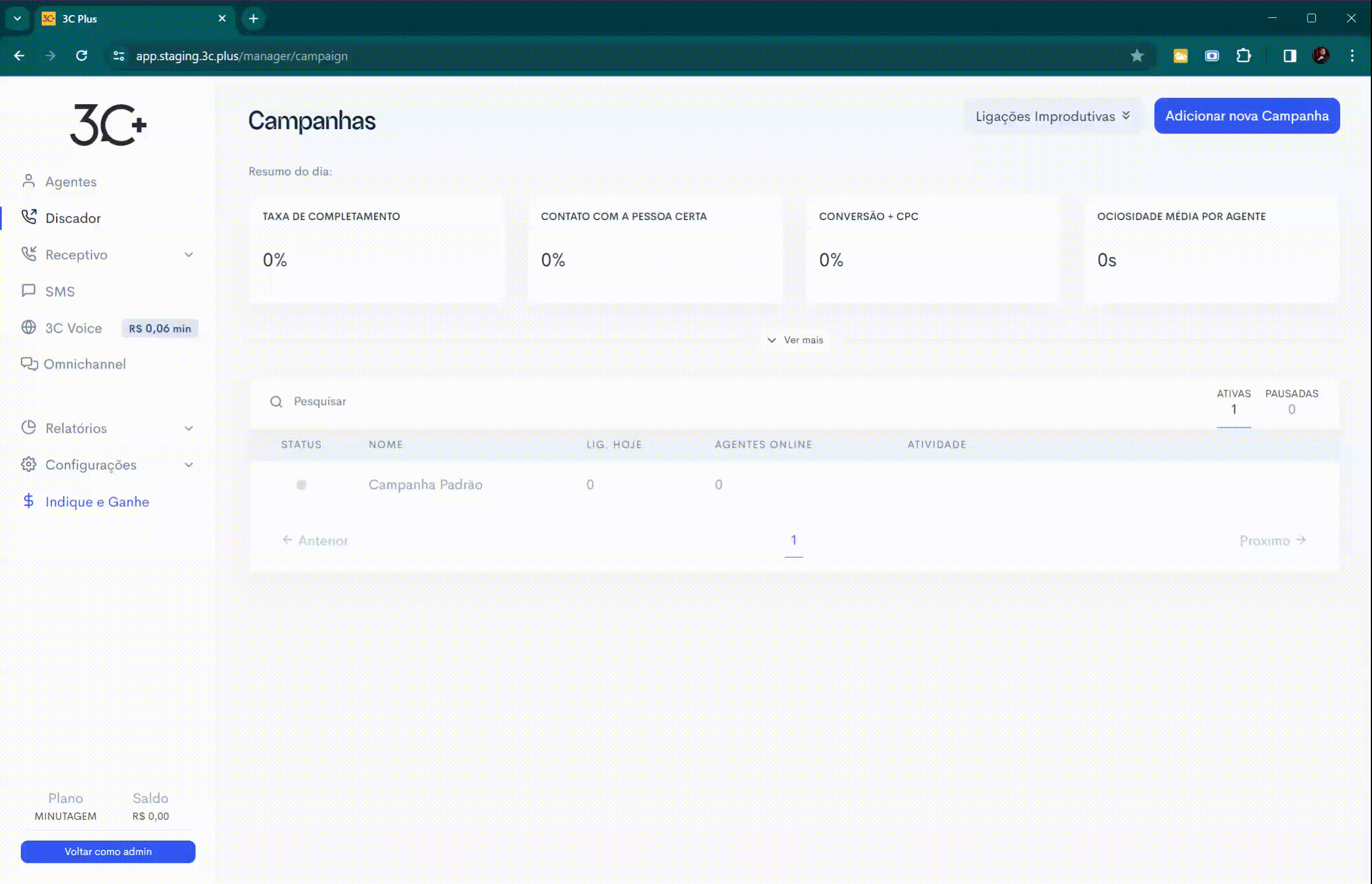The image size is (1372, 884).
Task: Click the CONTATO COM A PESSOA CERTA card
Action: tap(655, 249)
